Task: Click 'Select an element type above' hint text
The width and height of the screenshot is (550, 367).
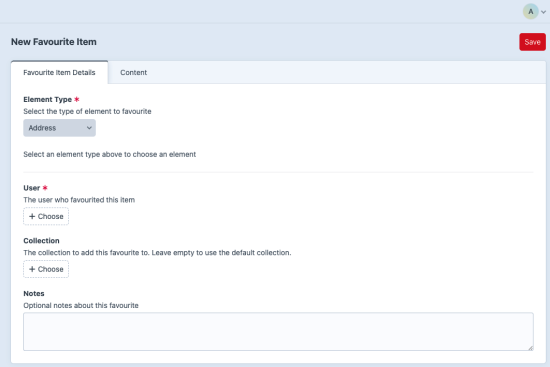Action: click(x=109, y=154)
